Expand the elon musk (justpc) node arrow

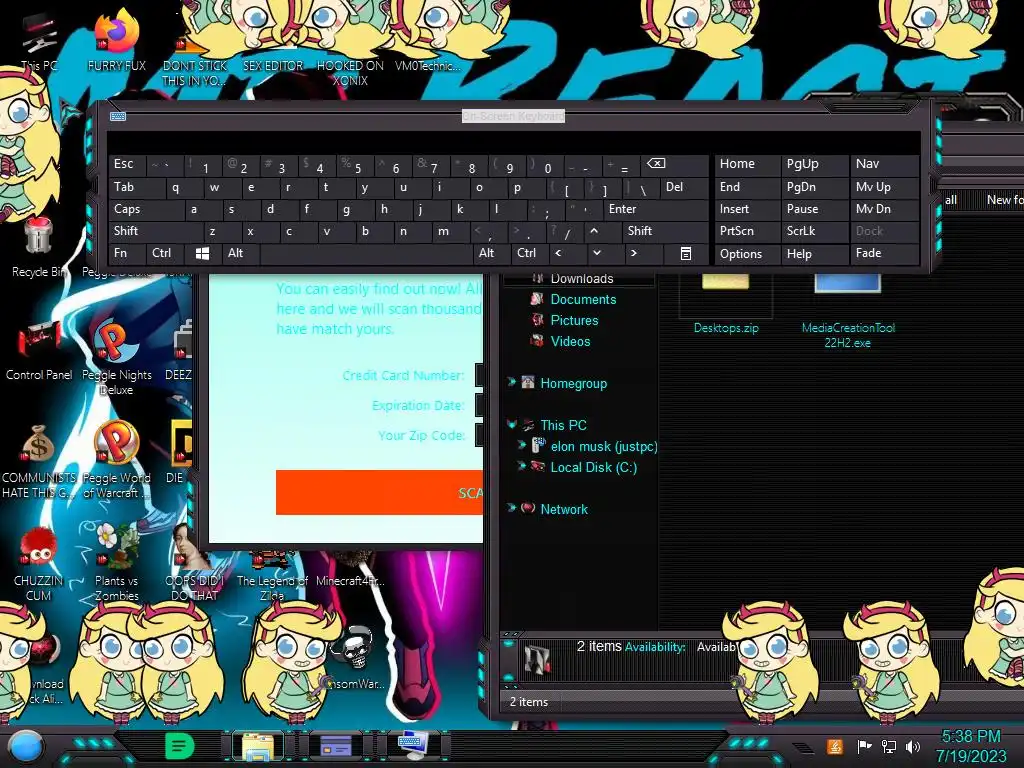coord(522,445)
